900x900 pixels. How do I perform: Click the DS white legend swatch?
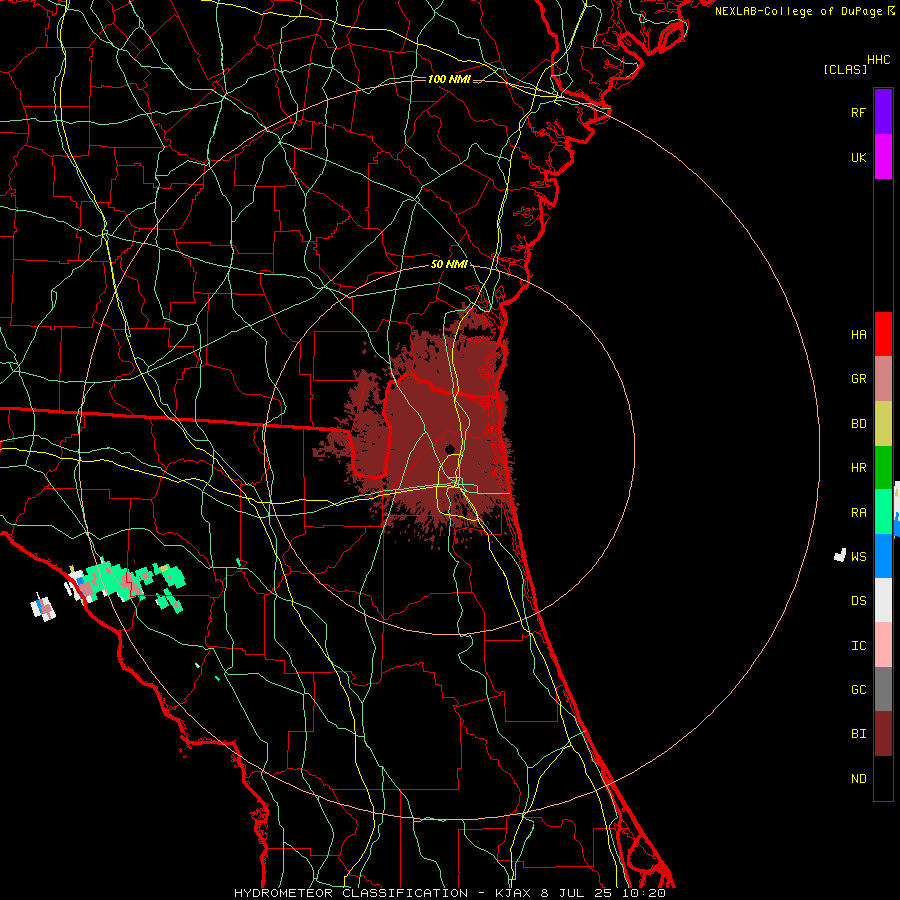[883, 600]
